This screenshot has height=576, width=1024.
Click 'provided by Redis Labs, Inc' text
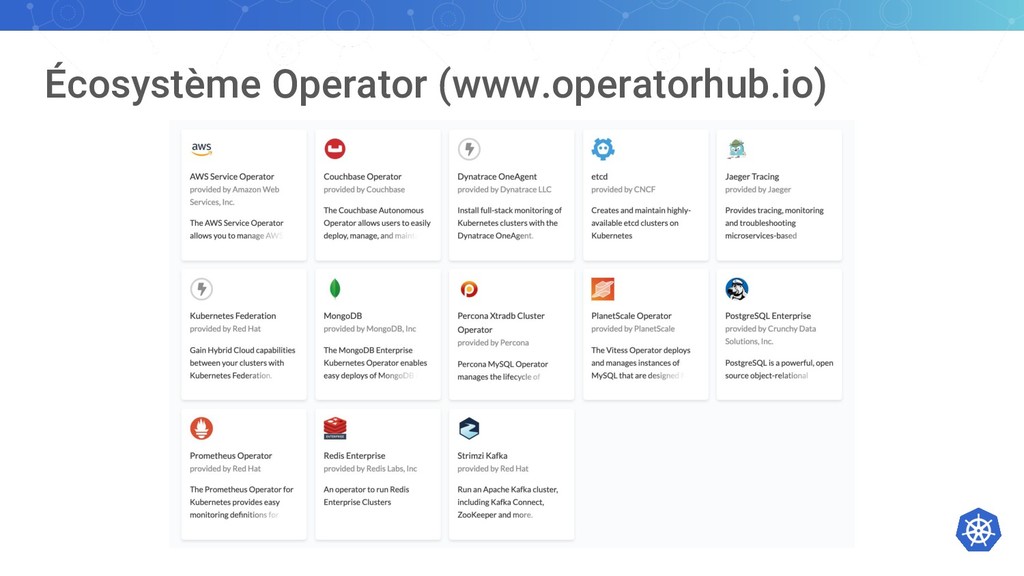[x=370, y=468]
